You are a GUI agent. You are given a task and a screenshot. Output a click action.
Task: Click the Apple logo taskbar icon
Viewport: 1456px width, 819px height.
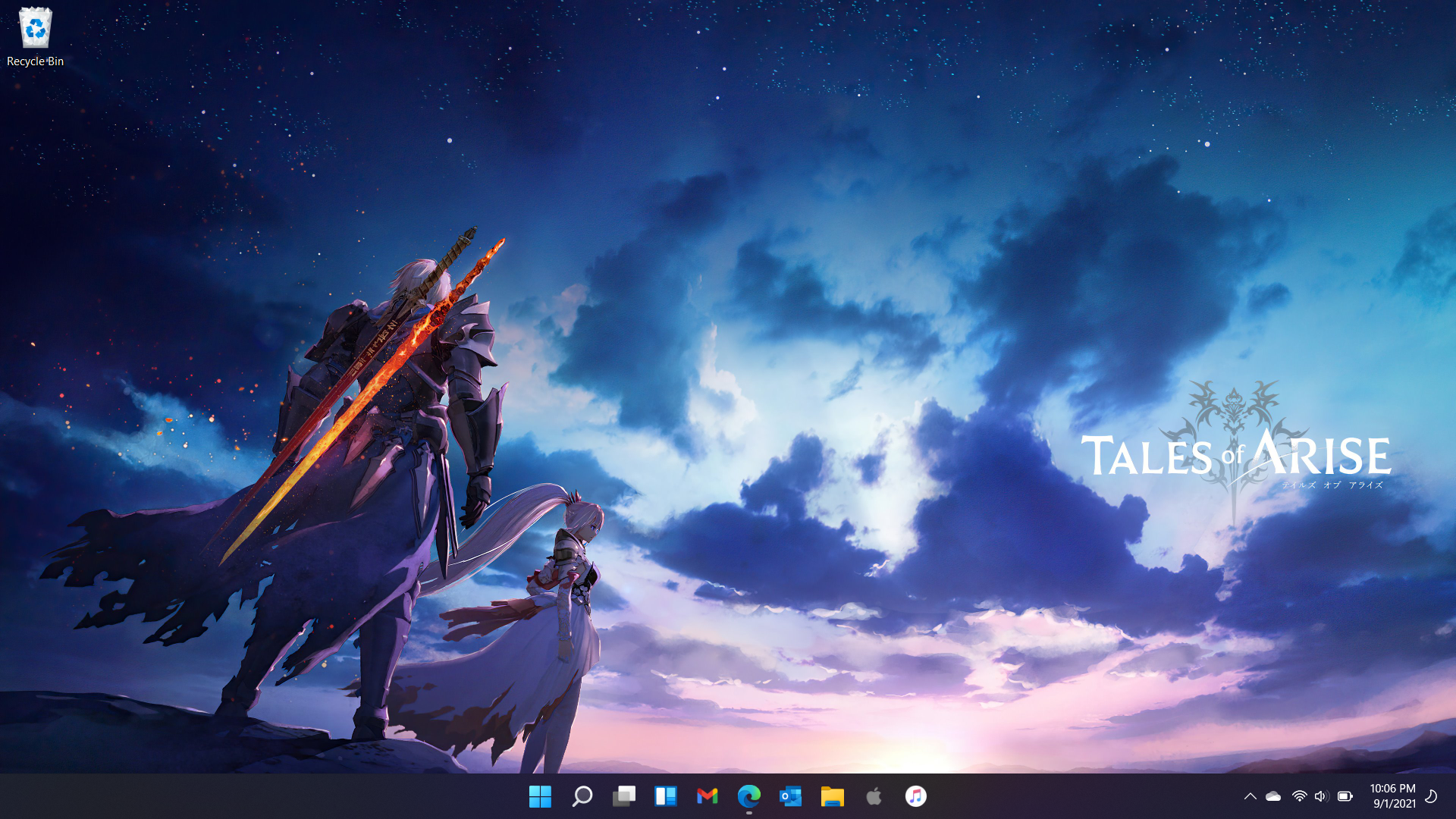pos(874,796)
